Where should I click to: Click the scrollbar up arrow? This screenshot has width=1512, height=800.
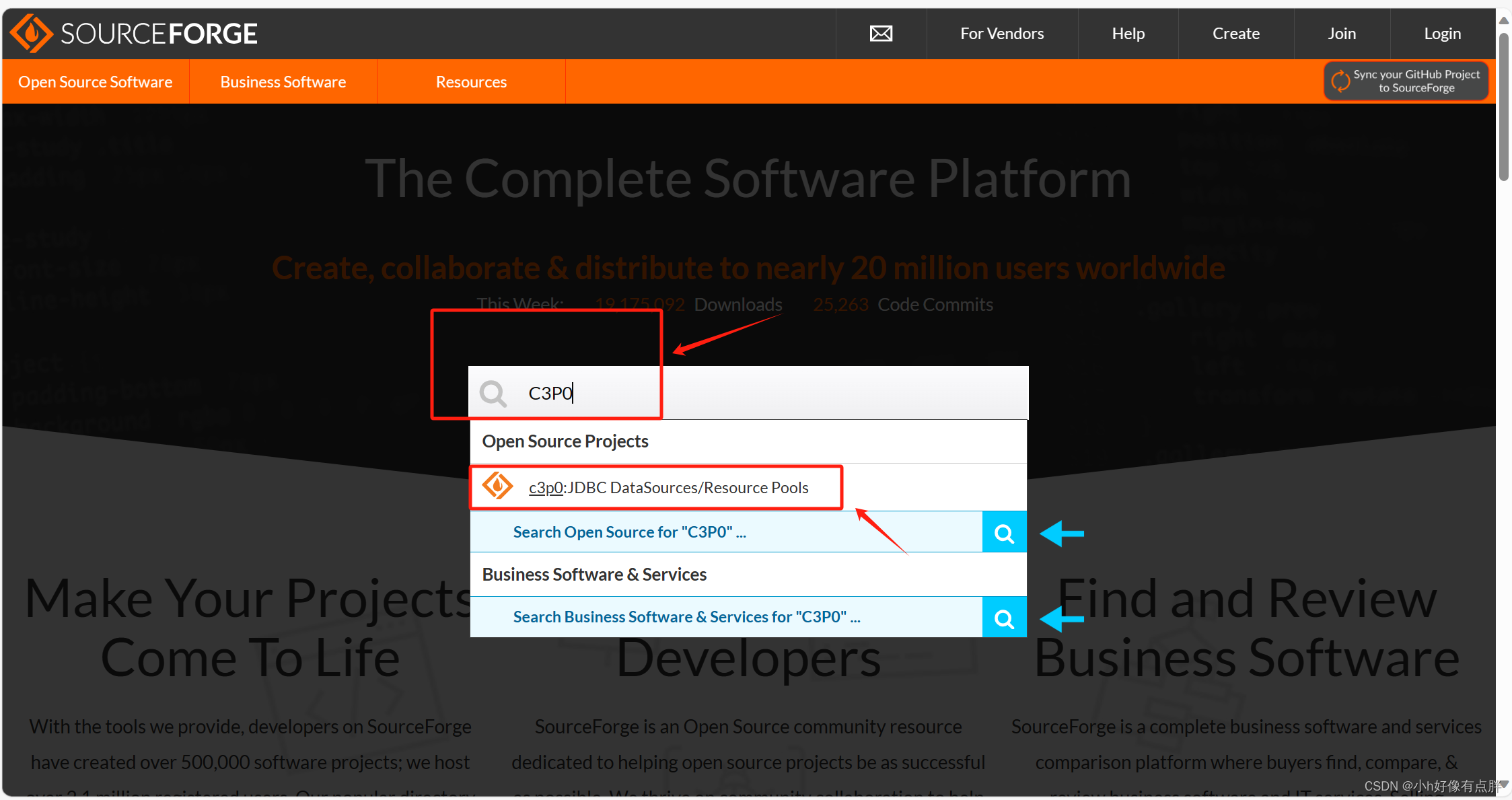point(1504,20)
